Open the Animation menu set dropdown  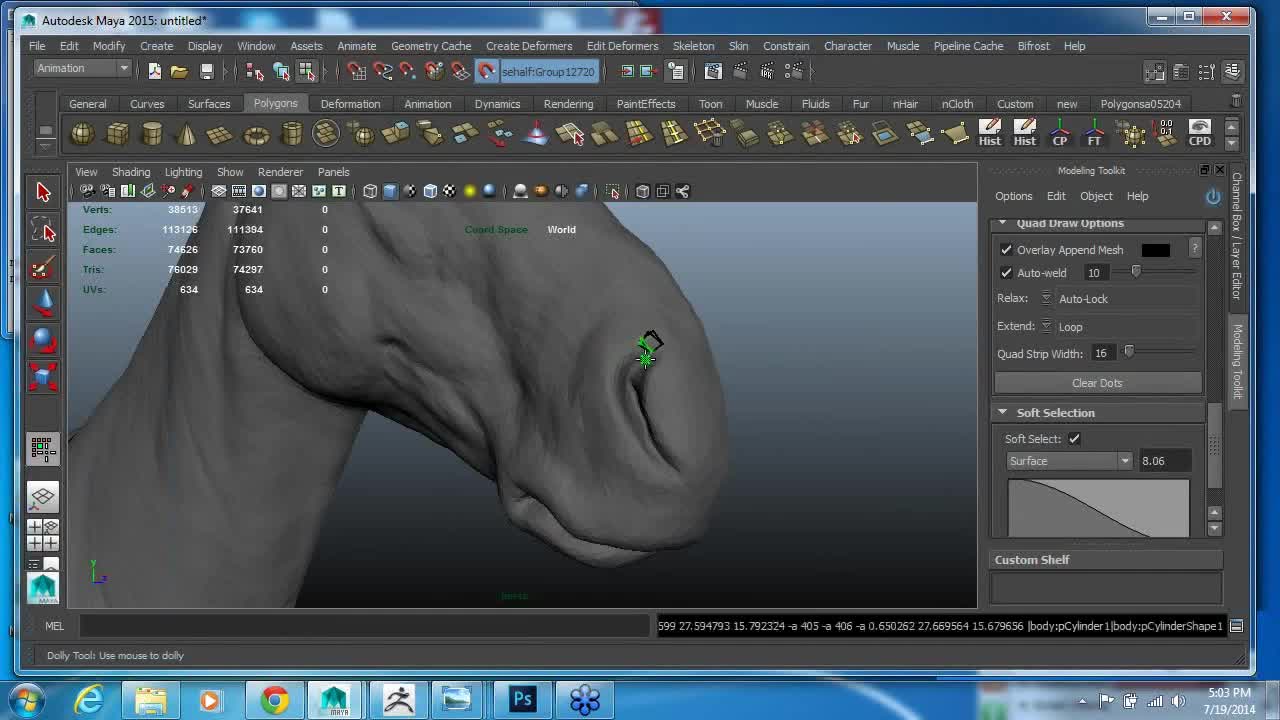[83, 69]
